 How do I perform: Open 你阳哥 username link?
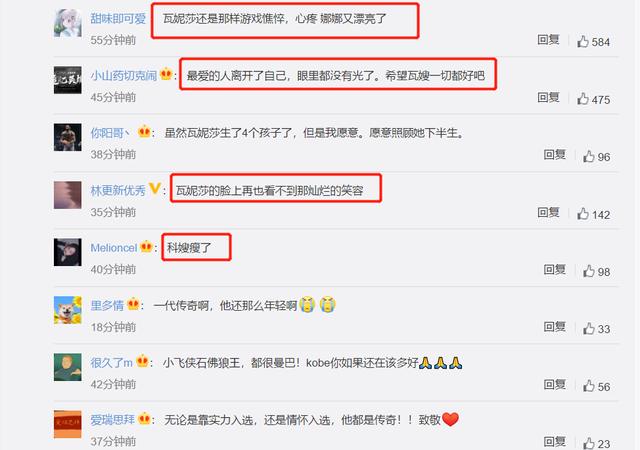tap(110, 133)
